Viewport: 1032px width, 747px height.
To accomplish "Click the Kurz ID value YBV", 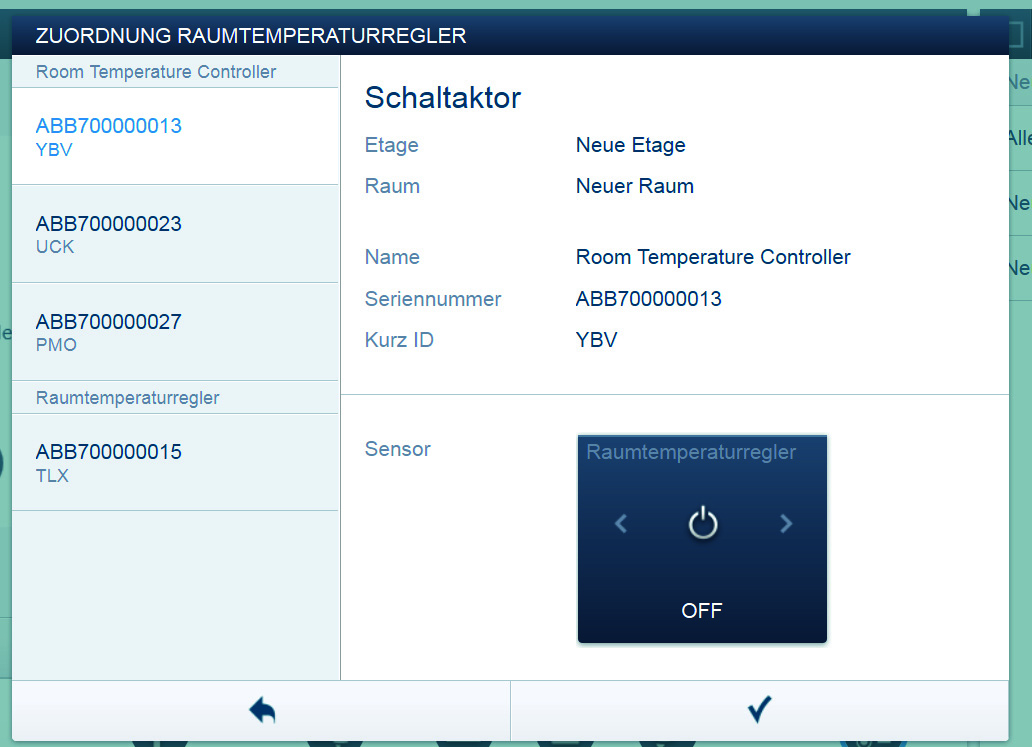I will (x=596, y=340).
